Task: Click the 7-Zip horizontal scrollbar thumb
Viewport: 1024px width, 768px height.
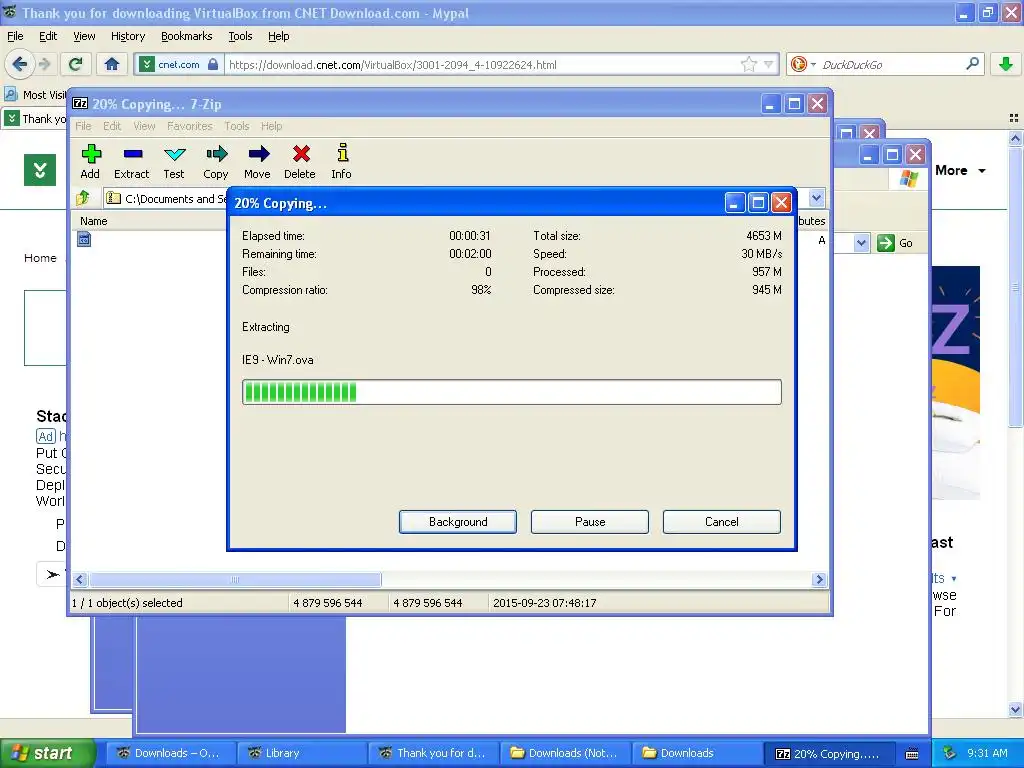Action: pyautogui.click(x=235, y=579)
